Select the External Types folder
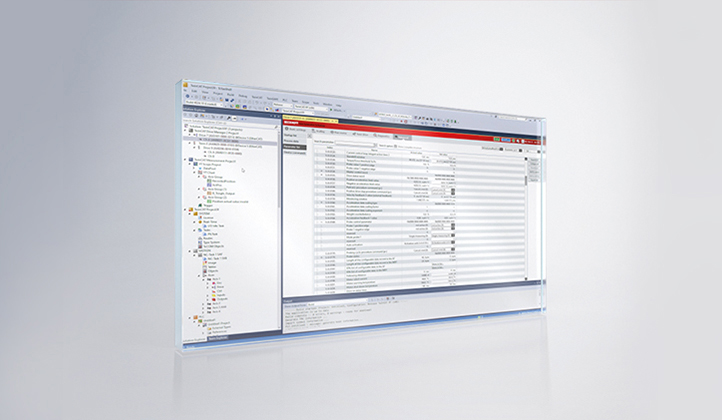This screenshot has width=722, height=420. click(x=219, y=327)
